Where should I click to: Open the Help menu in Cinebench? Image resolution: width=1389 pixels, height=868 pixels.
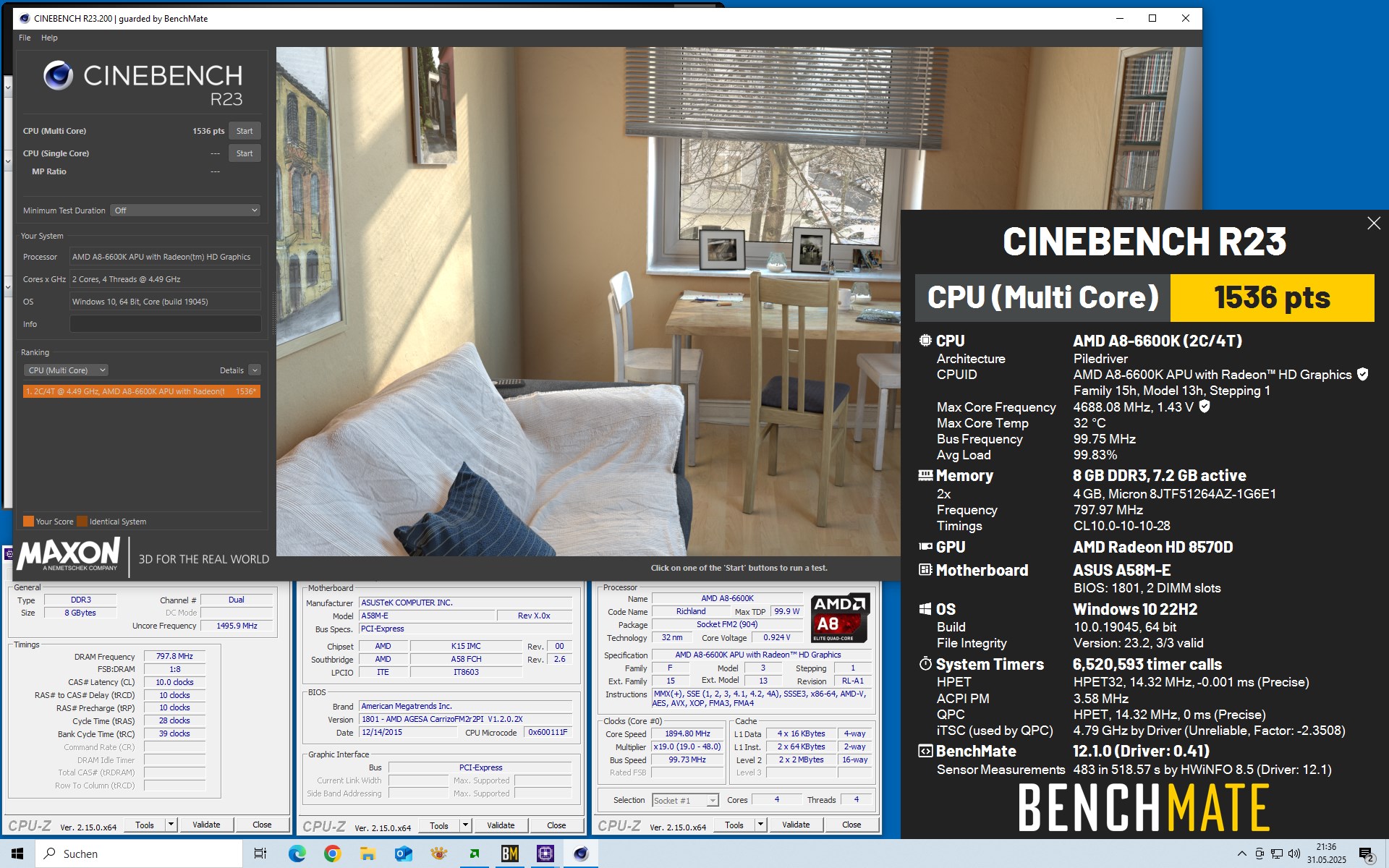coord(49,38)
